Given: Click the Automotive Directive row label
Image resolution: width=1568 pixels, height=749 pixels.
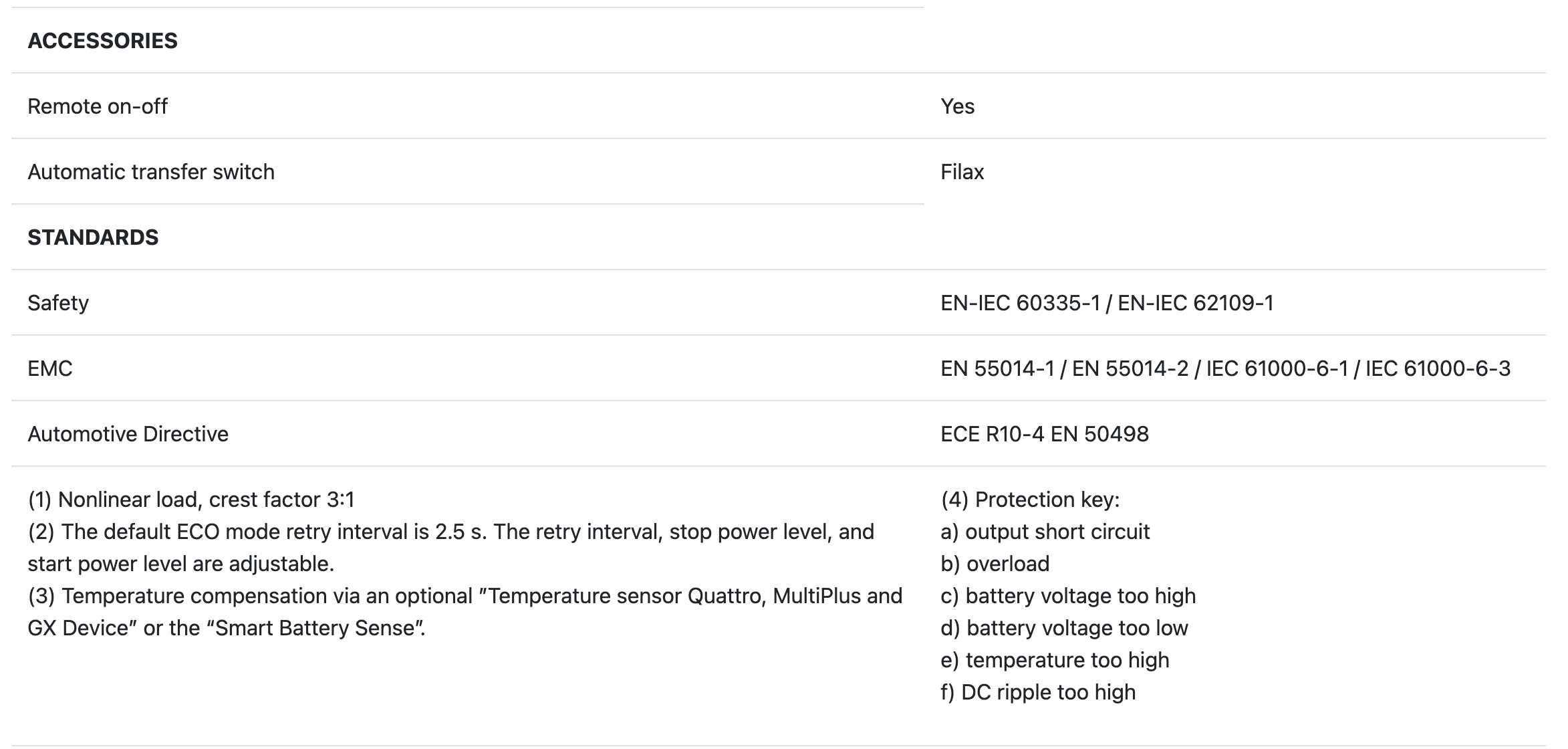Looking at the screenshot, I should pyautogui.click(x=128, y=434).
